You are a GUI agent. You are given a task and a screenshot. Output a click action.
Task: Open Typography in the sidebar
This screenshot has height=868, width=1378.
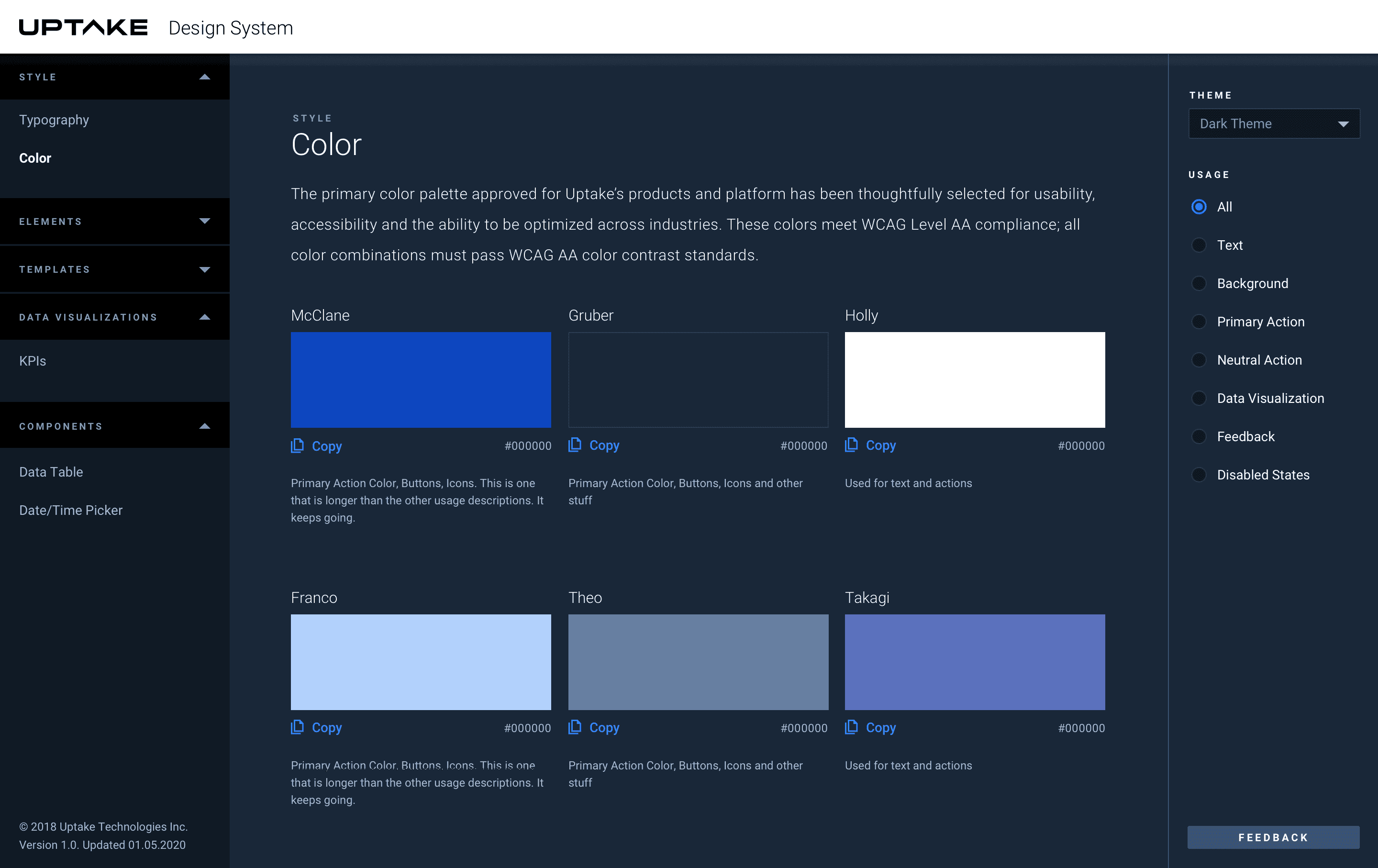[x=55, y=120]
